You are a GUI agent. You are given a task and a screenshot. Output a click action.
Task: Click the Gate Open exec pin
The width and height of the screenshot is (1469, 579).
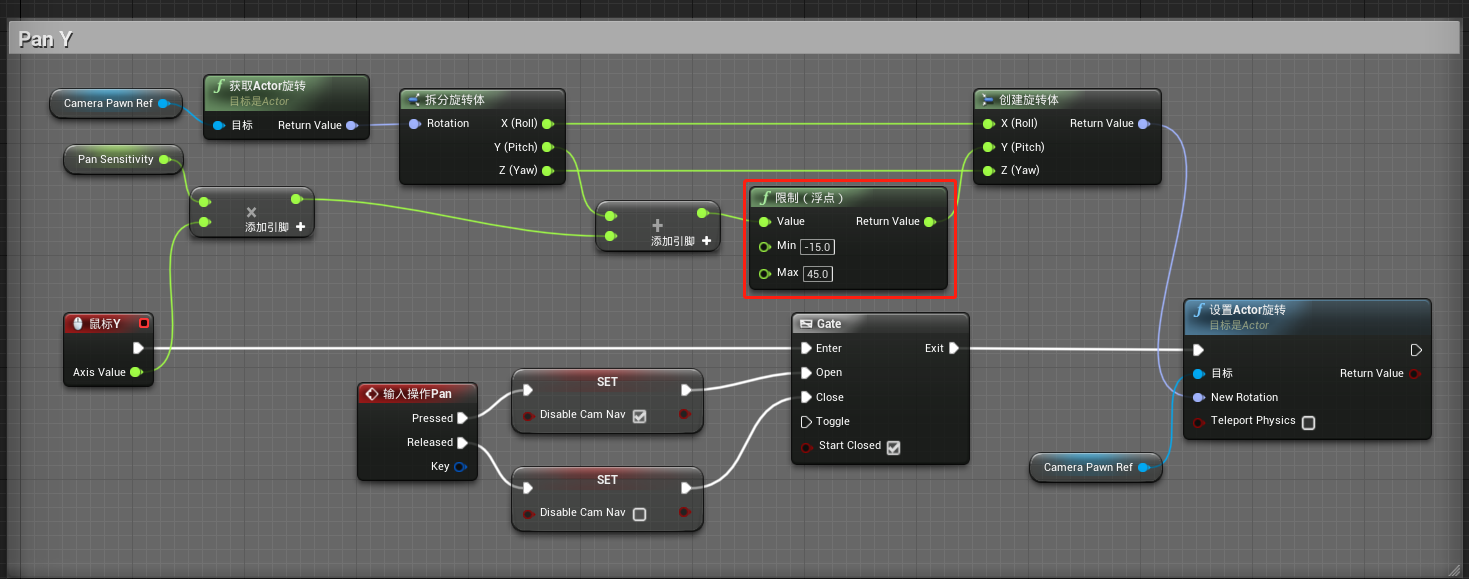coord(806,373)
